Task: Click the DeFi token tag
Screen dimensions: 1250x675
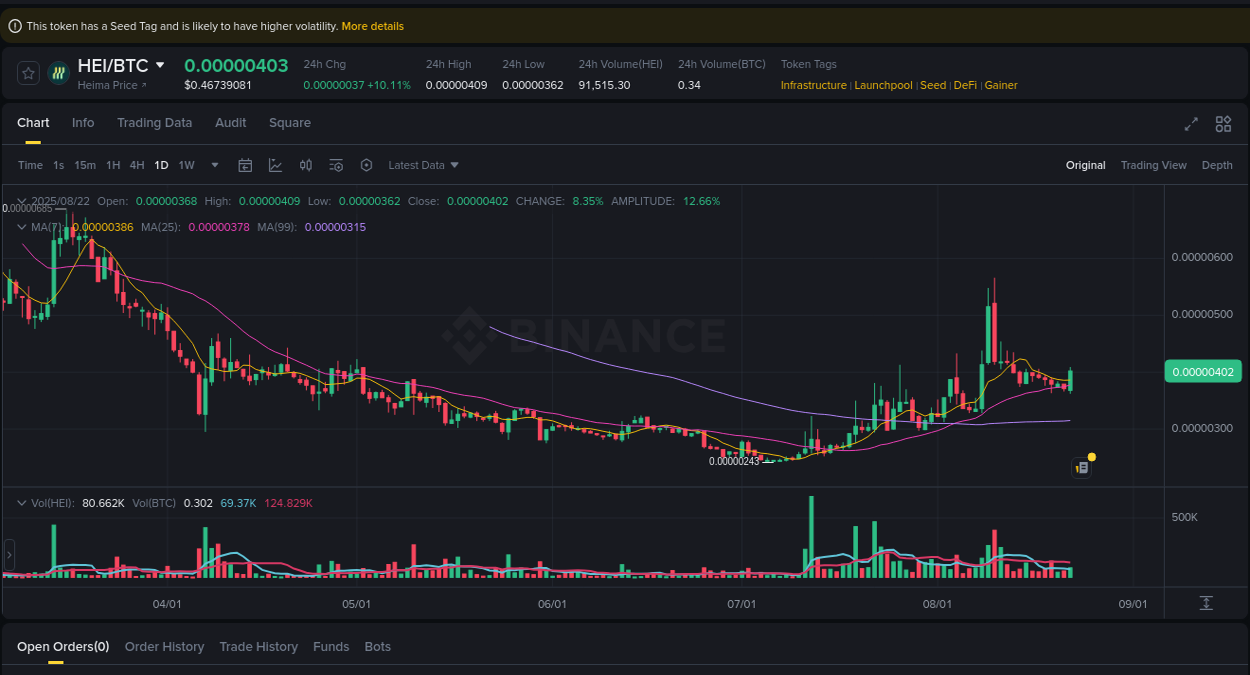Action: point(965,85)
